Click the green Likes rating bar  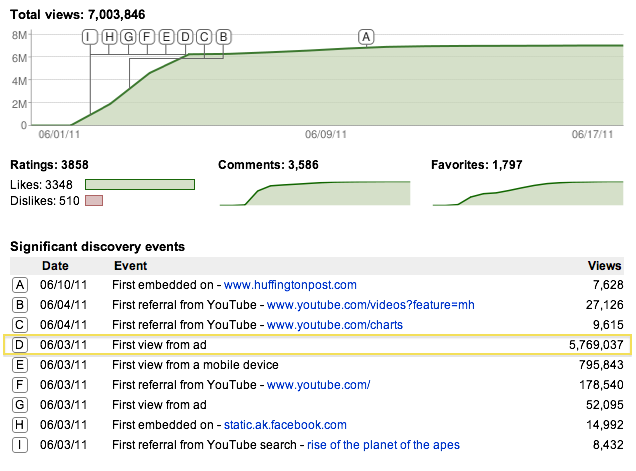pos(140,184)
